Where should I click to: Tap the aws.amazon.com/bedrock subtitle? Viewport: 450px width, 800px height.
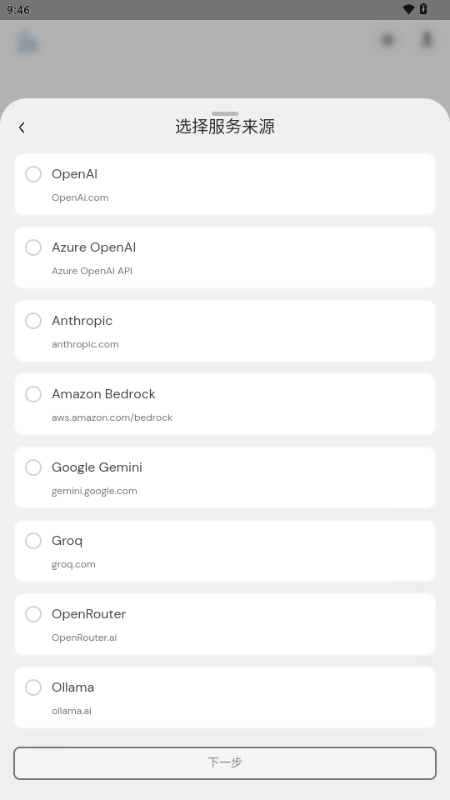(x=112, y=418)
